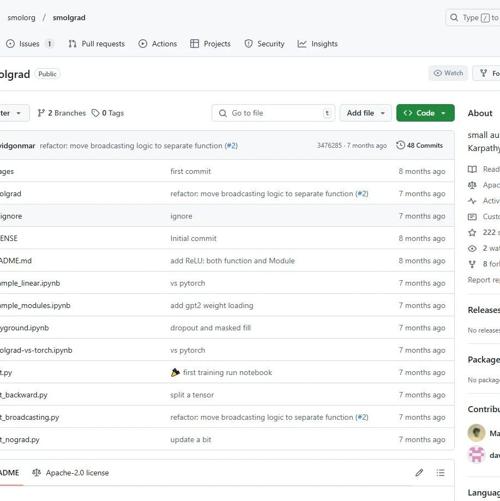500x501 pixels.
Task: Open 'add ReLU: both function and Module' commit
Action: [x=233, y=261]
